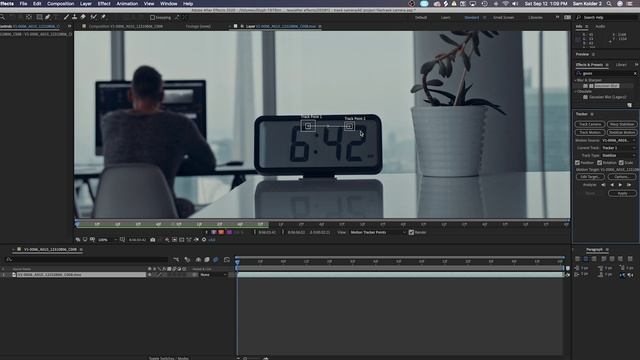The image size is (640, 360).
Task: Open the Layer menu
Action: 86,3
